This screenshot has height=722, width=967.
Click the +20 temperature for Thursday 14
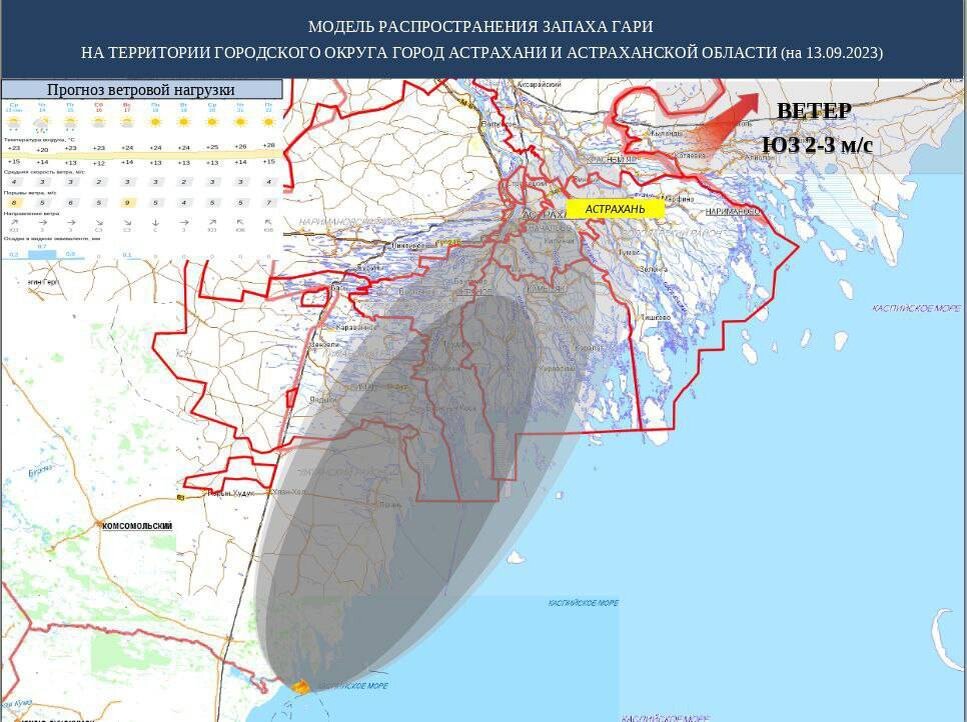pyautogui.click(x=42, y=150)
